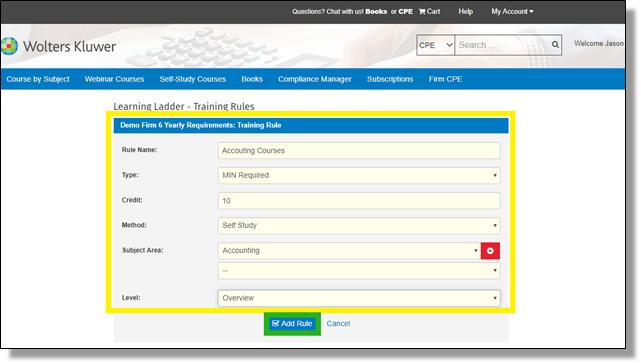Viewport: 641px width, 364px height.
Task: Click the Cancel link
Action: pos(338,324)
